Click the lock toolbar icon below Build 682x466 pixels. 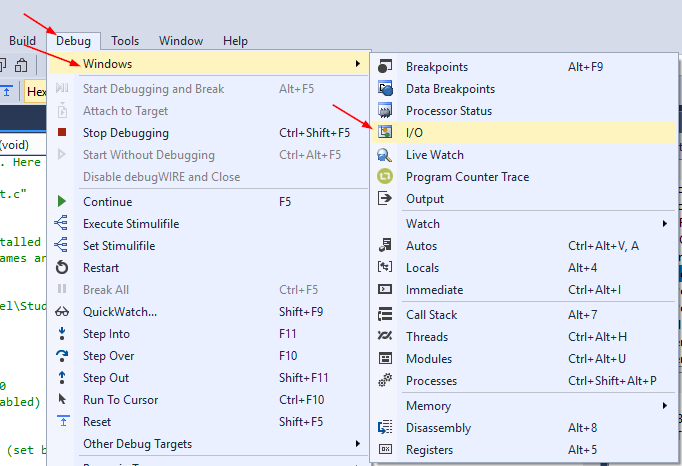pyautogui.click(x=21, y=65)
